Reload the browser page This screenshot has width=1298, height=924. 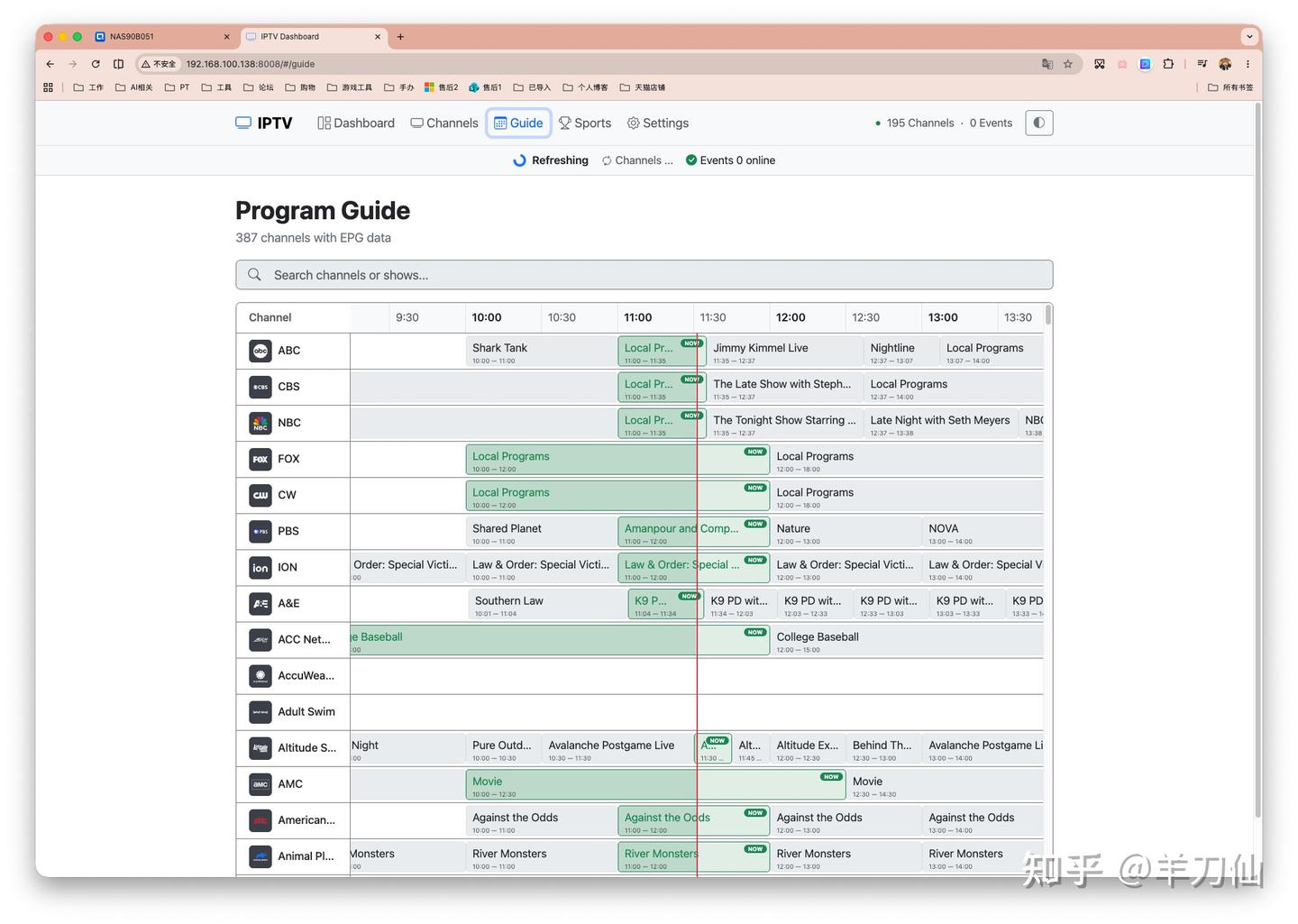[96, 64]
